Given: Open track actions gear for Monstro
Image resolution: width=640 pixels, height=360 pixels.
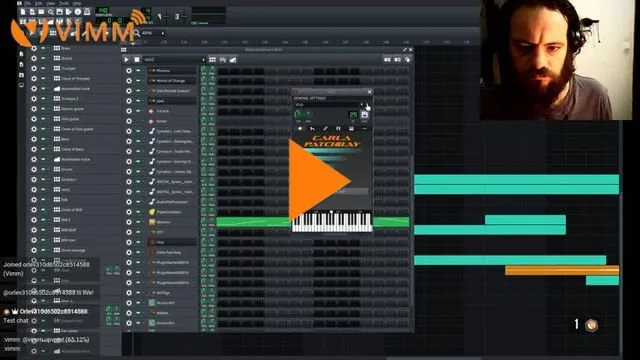Looking at the screenshot, I should pos(129,222).
